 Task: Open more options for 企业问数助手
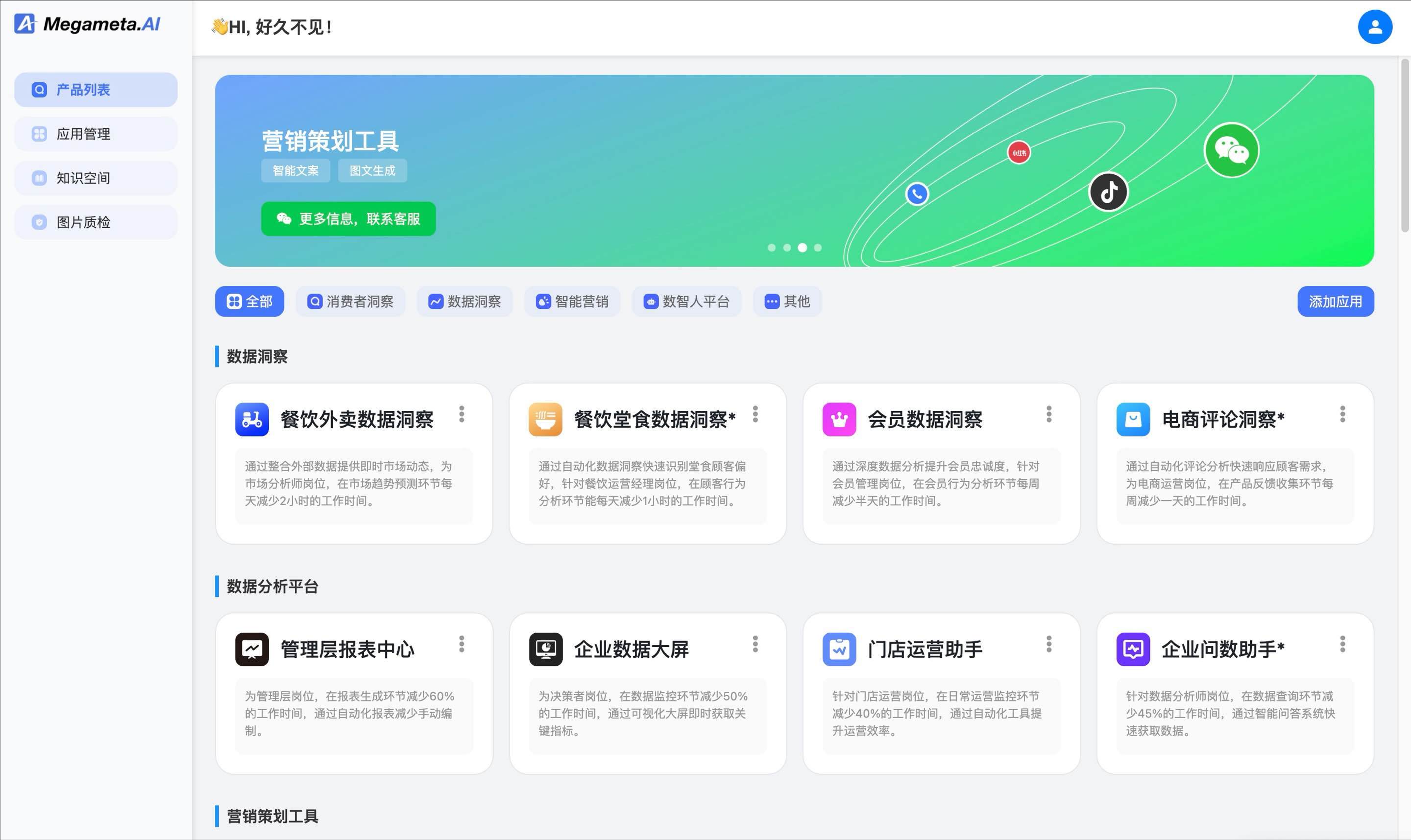point(1342,644)
